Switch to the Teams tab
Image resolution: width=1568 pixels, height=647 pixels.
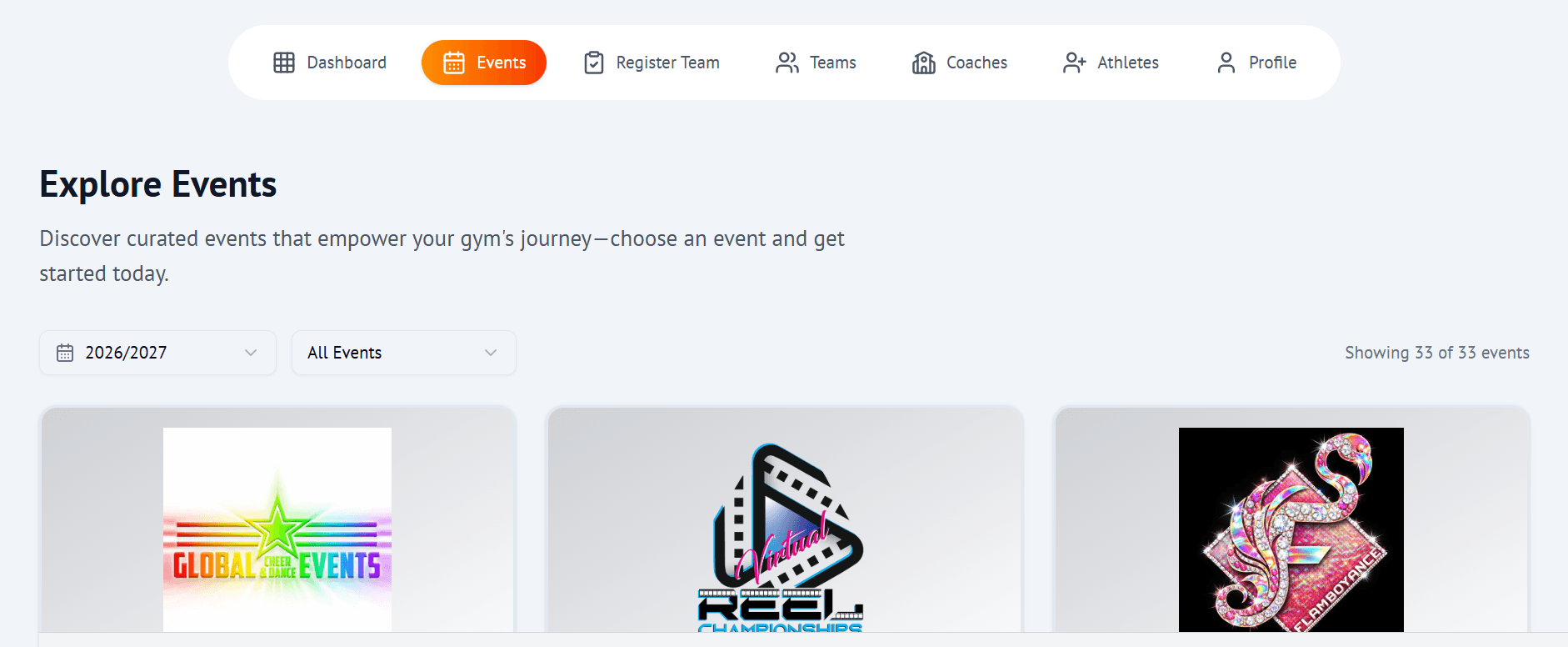(816, 63)
